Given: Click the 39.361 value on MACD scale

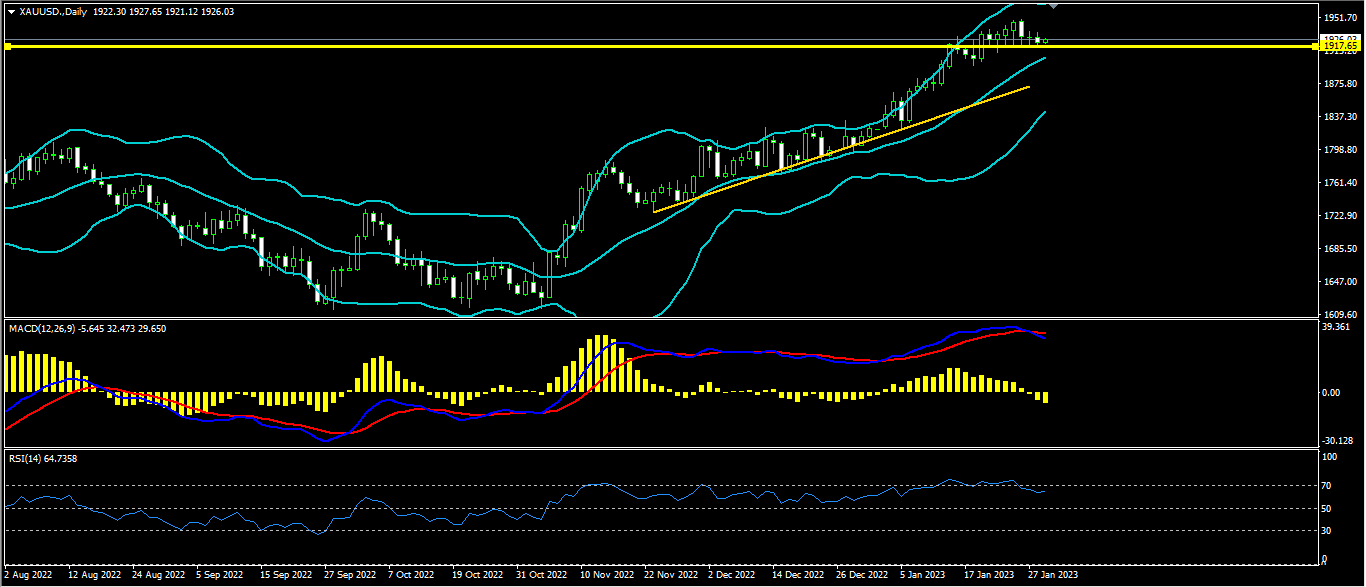Looking at the screenshot, I should 1336,327.
